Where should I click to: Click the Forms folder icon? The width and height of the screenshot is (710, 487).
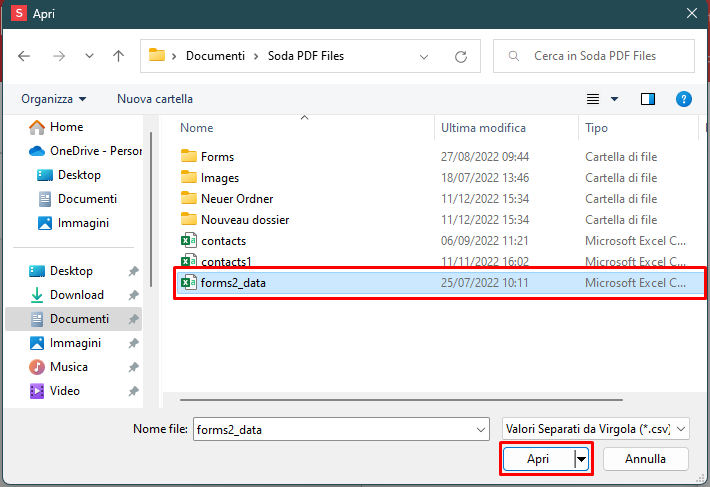click(188, 156)
